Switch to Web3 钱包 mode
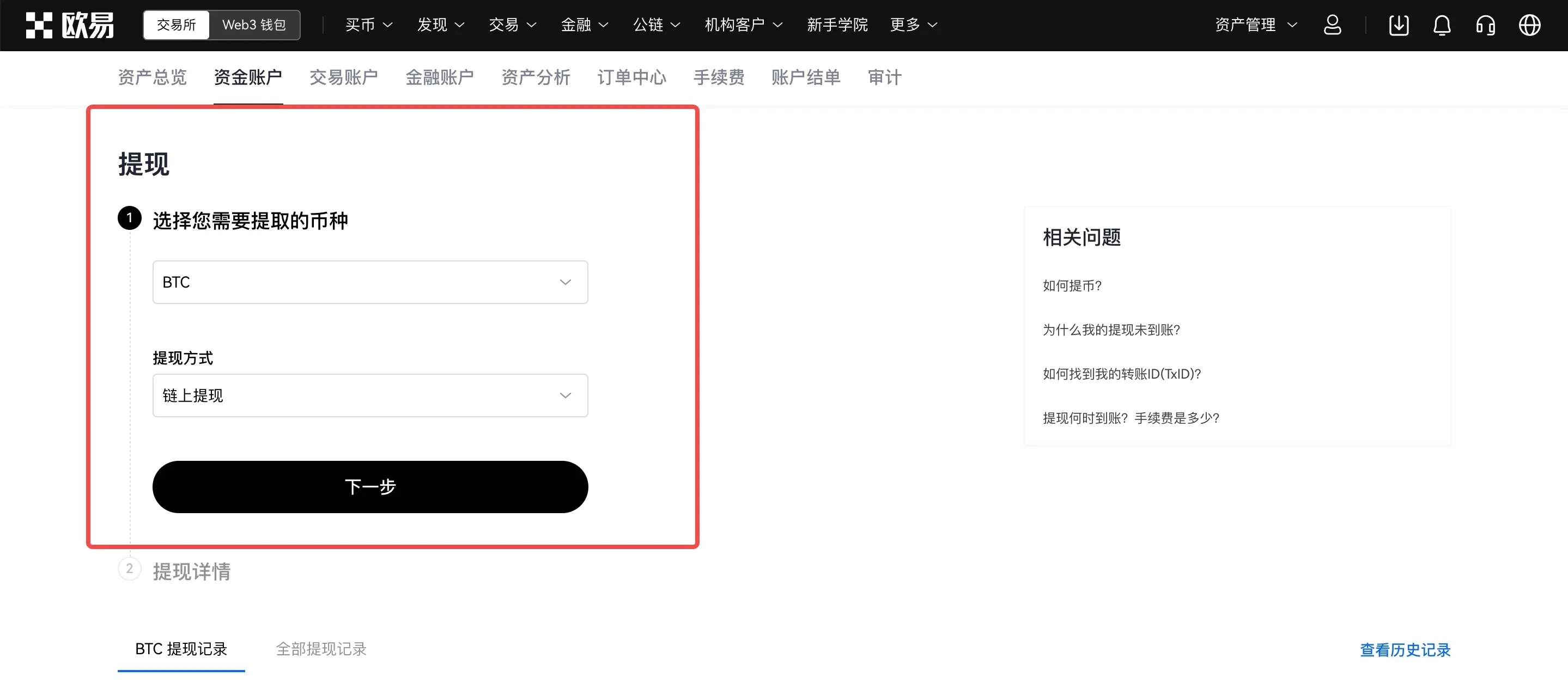Image resolution: width=1568 pixels, height=682 pixels. coord(254,25)
